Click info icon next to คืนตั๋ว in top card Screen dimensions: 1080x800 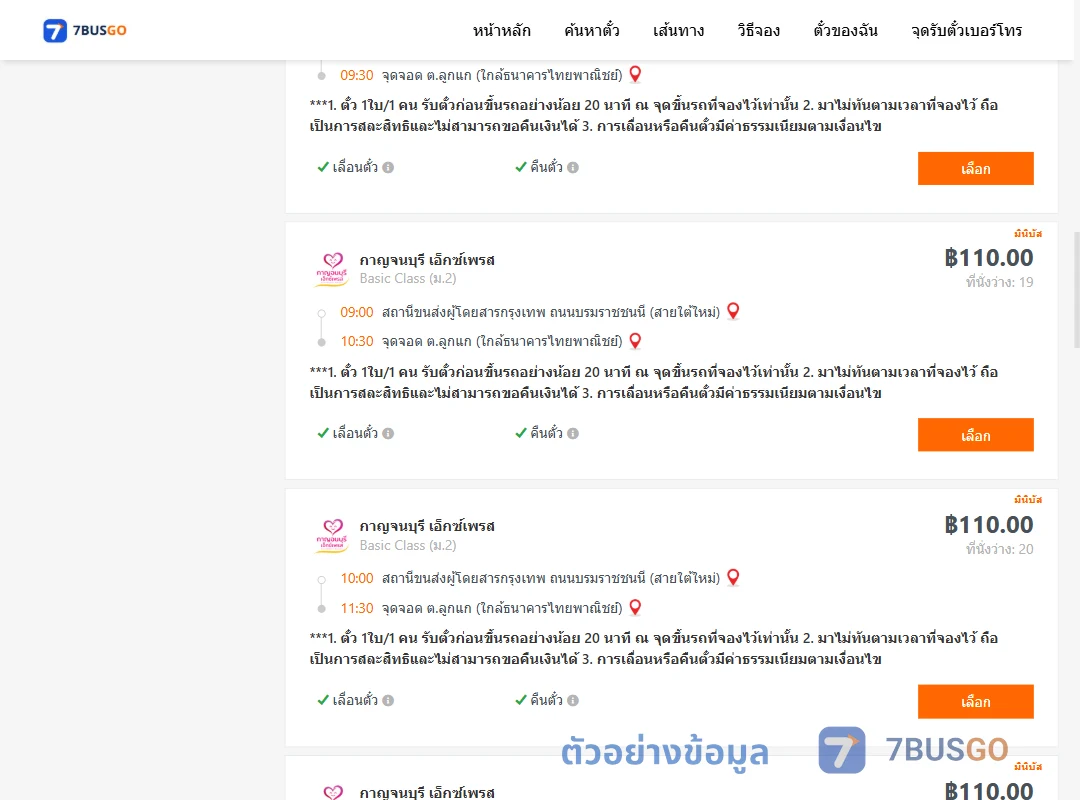tap(573, 167)
